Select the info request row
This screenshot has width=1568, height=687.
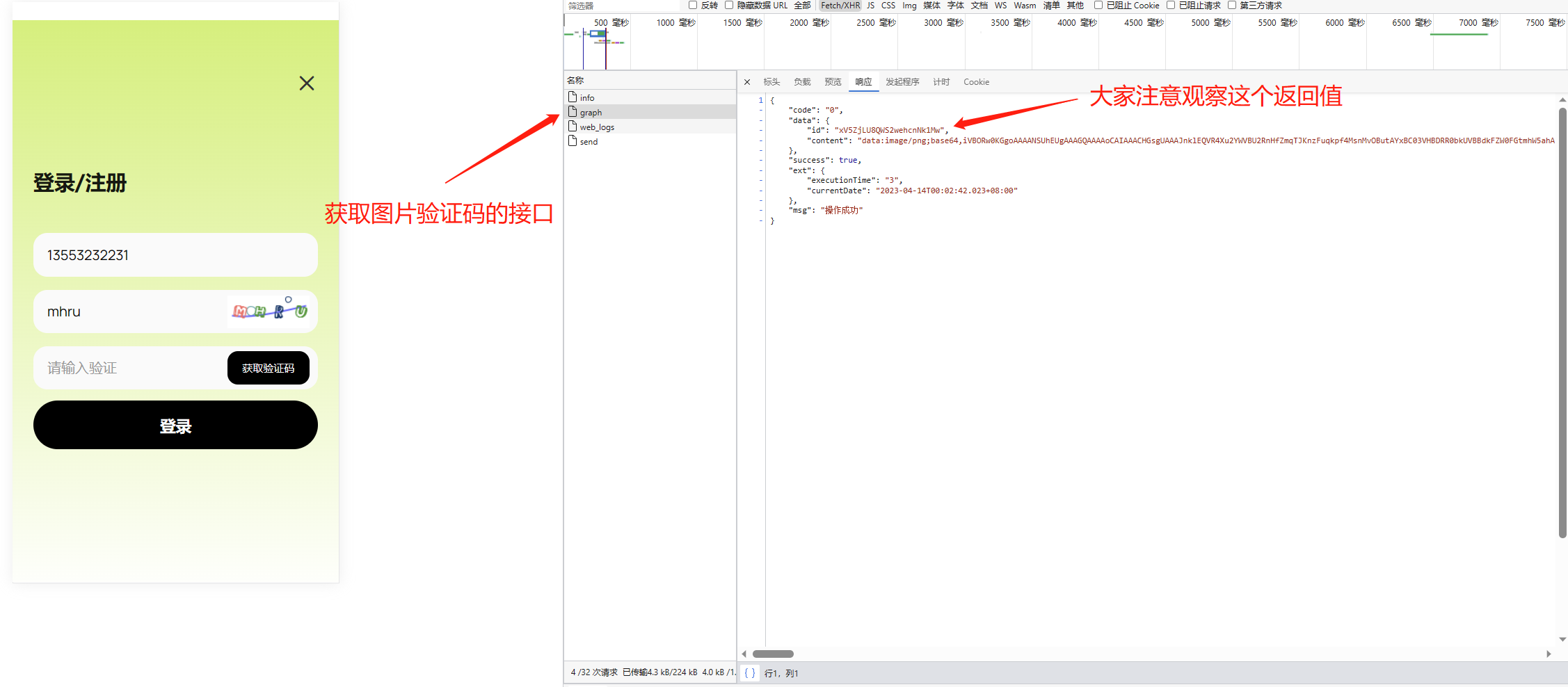(650, 97)
